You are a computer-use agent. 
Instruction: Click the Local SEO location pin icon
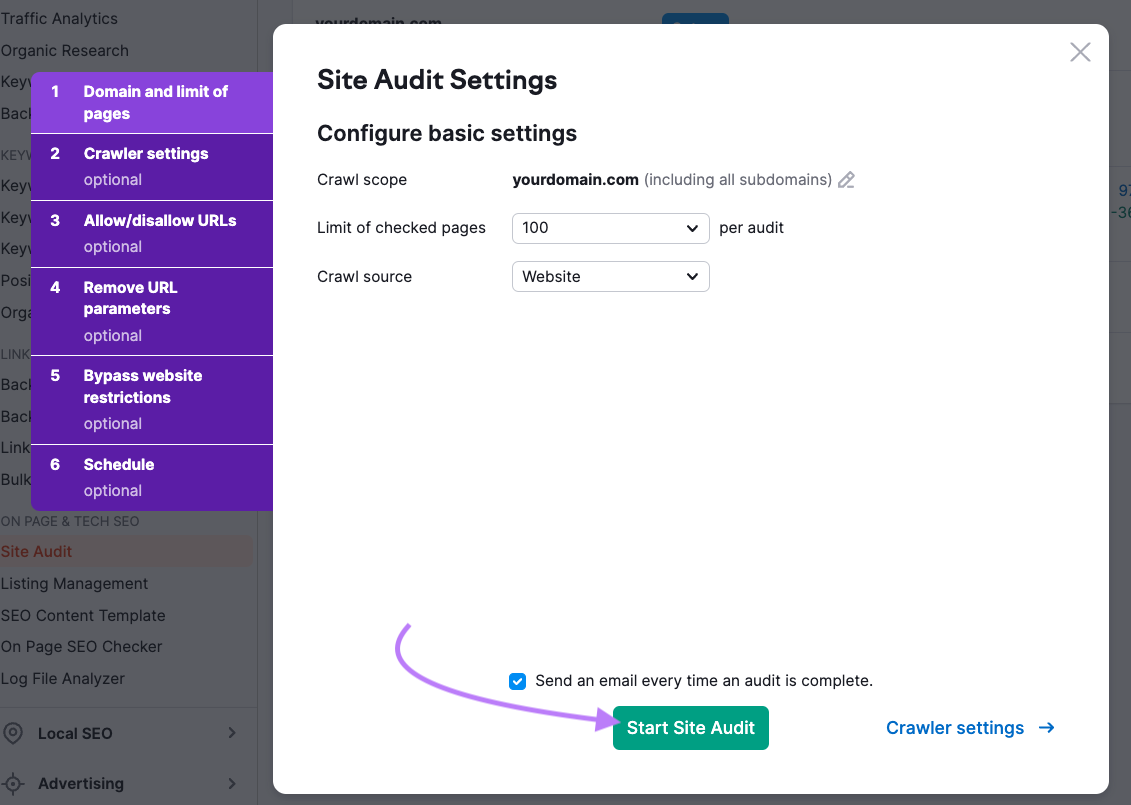click(15, 733)
